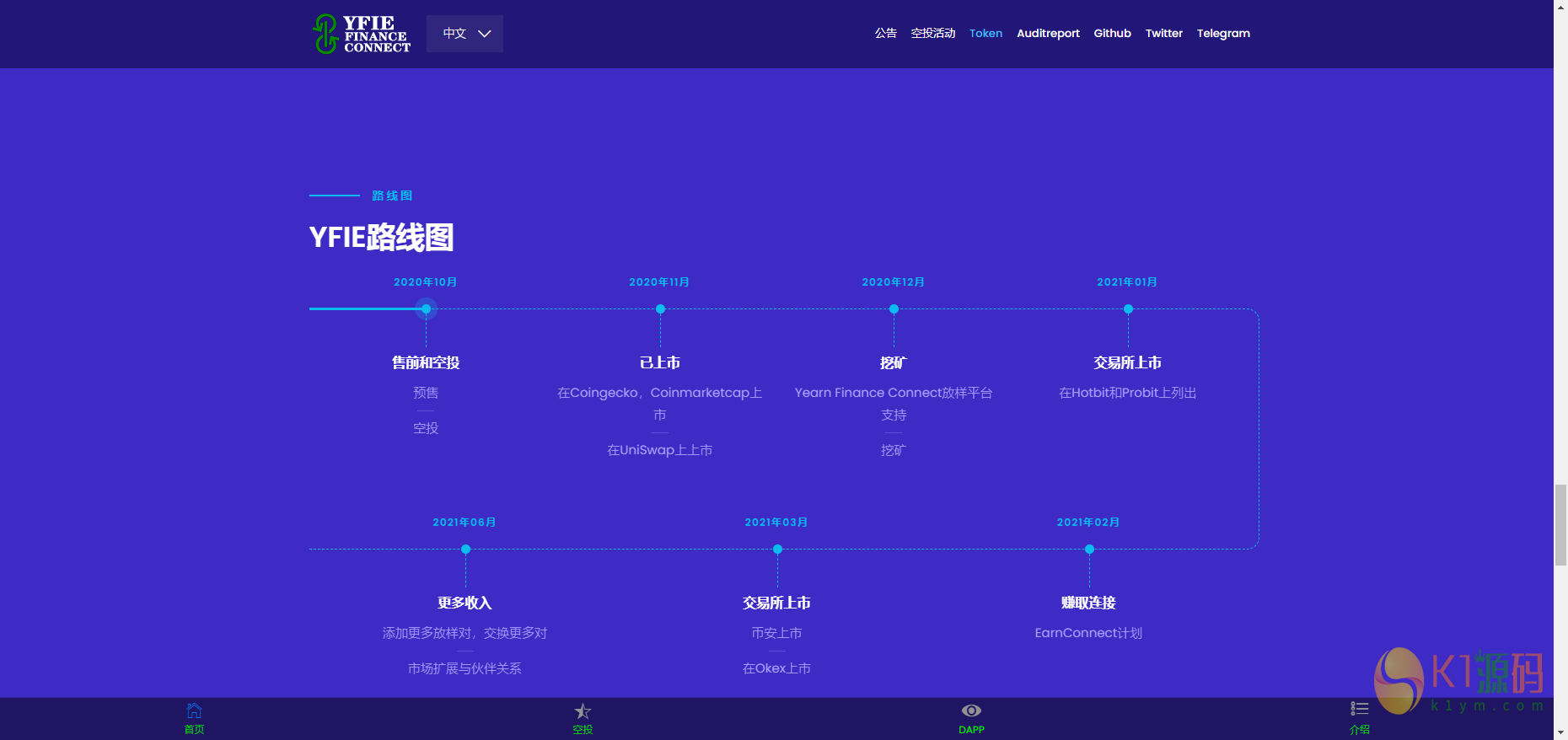Screen dimensions: 1568x740
Task: Click the 在Okex上市 text
Action: tap(776, 668)
